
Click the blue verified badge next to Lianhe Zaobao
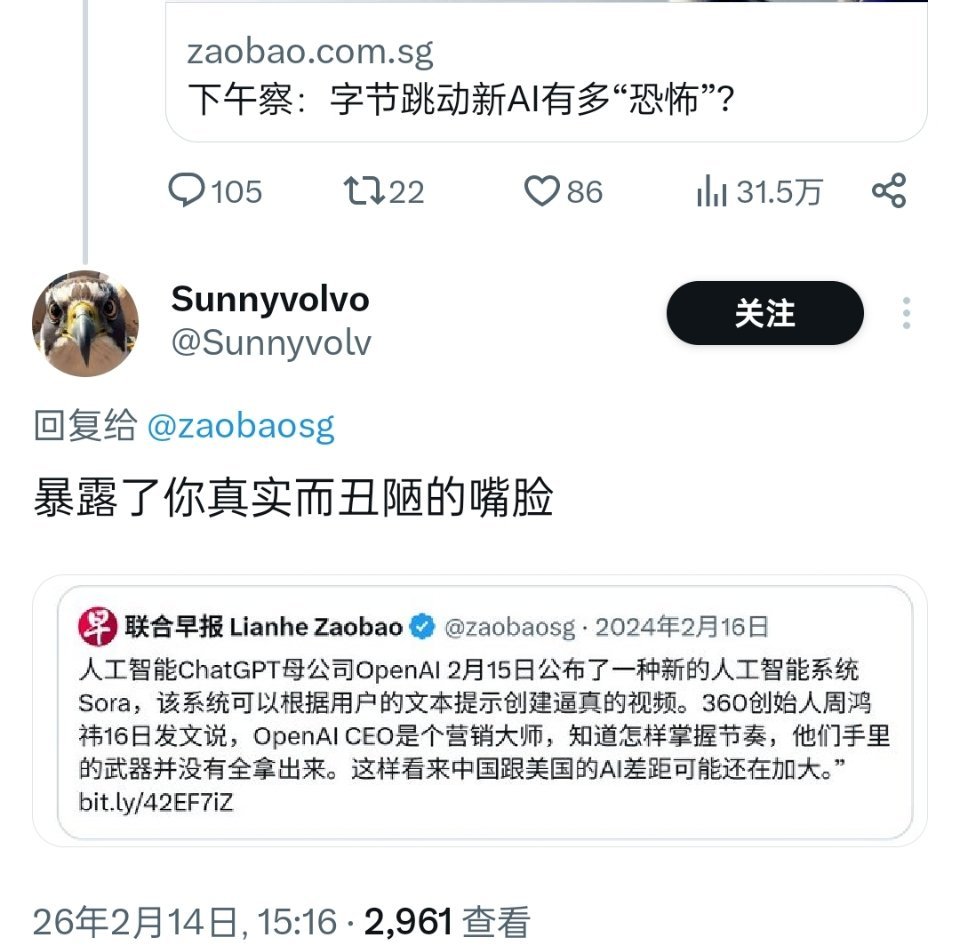421,622
